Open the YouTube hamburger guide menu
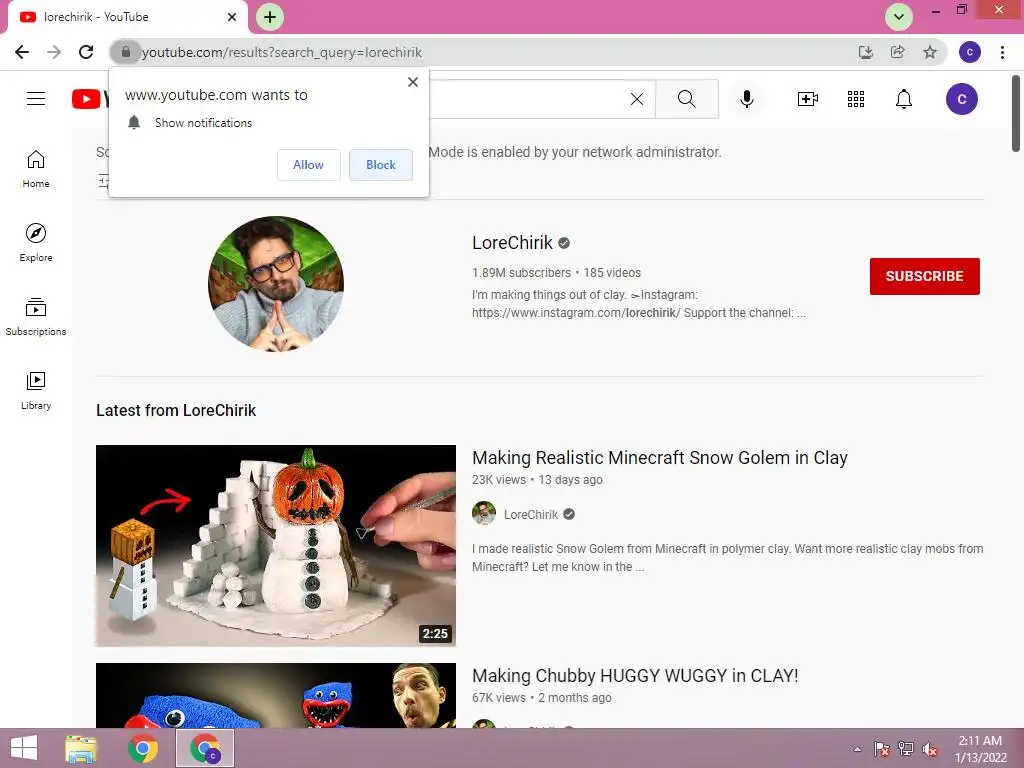The width and height of the screenshot is (1024, 768). pos(36,99)
